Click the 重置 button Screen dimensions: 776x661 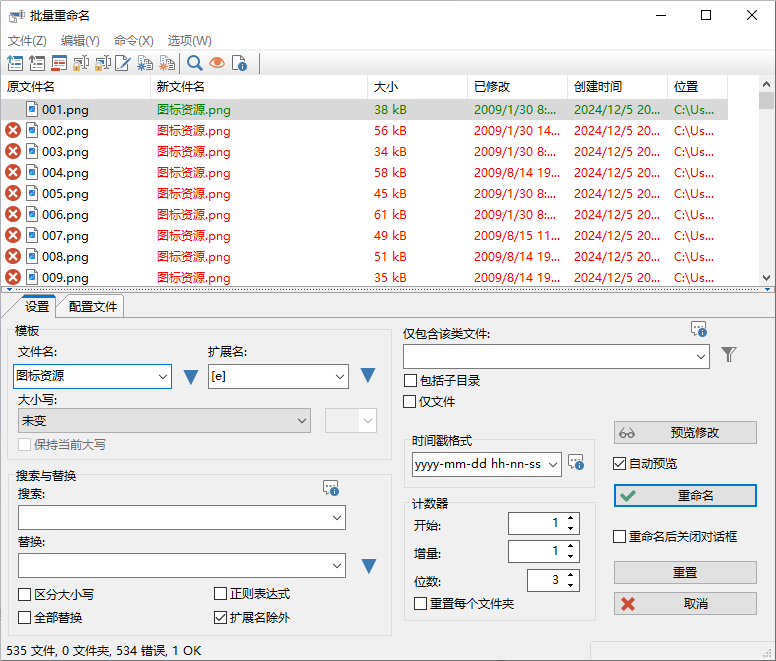[685, 572]
